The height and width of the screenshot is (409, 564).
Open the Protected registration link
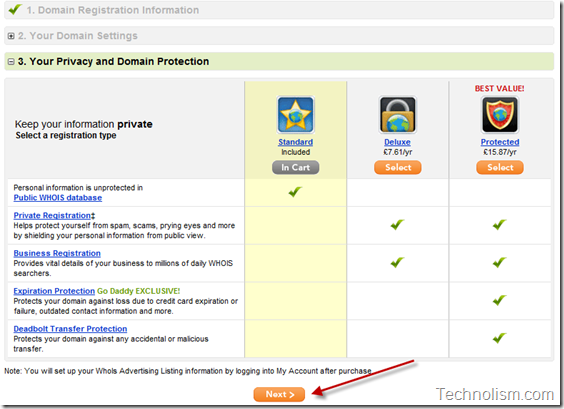pos(500,142)
